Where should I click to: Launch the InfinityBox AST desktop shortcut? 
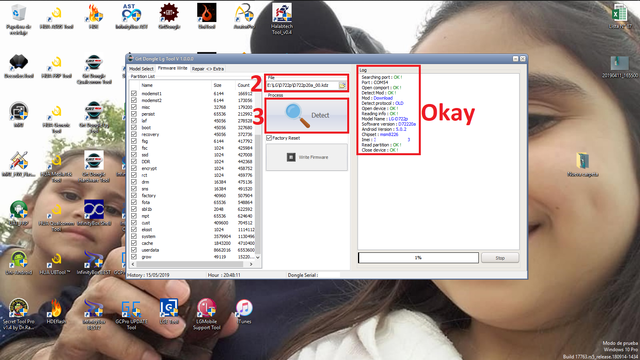(x=131, y=17)
